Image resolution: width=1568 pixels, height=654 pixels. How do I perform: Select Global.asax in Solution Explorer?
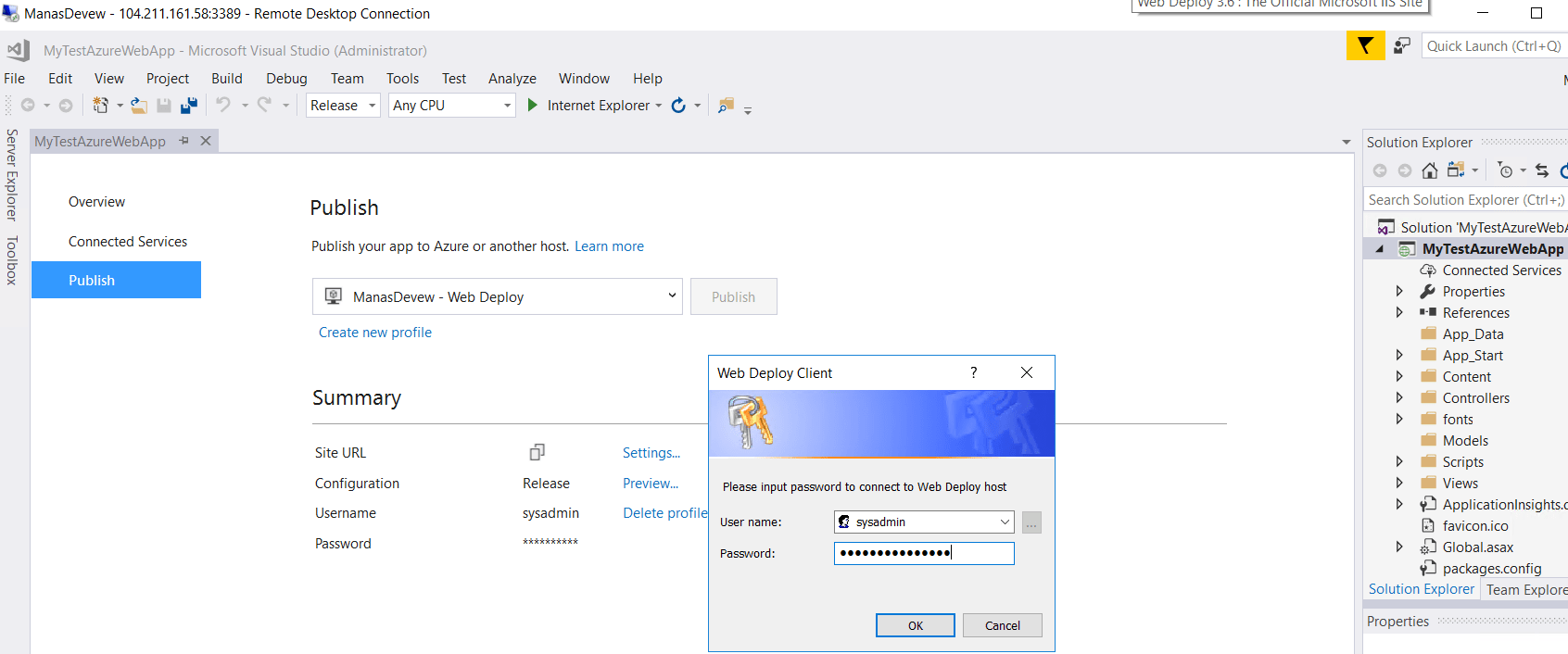click(1478, 547)
